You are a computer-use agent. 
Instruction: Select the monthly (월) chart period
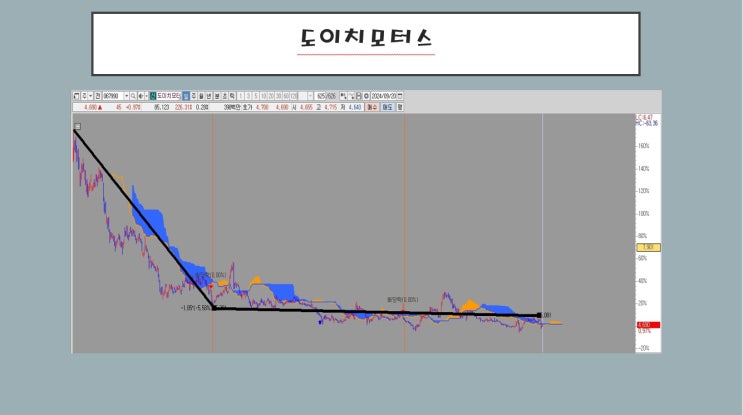click(x=201, y=96)
